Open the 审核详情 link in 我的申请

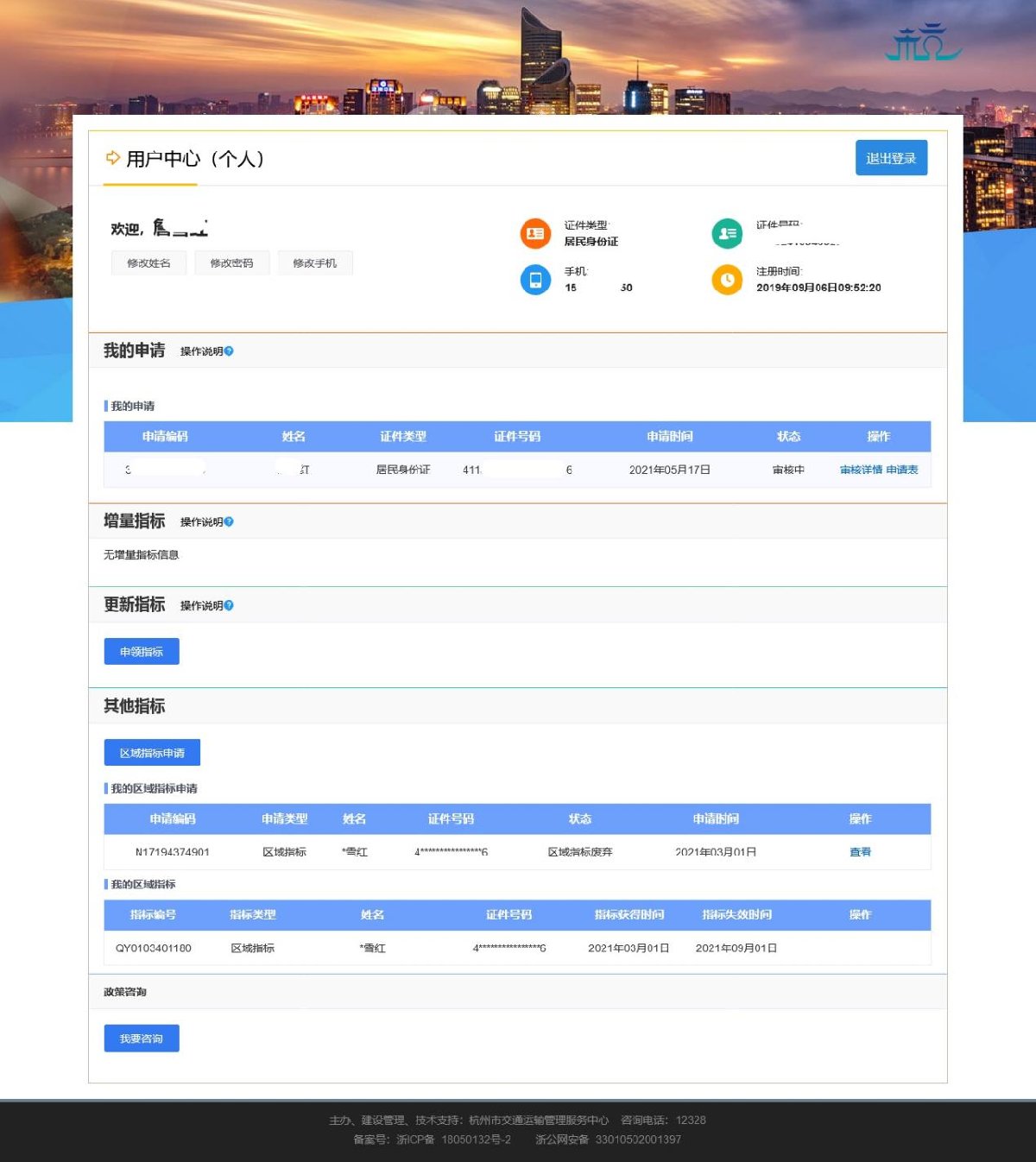(x=861, y=470)
